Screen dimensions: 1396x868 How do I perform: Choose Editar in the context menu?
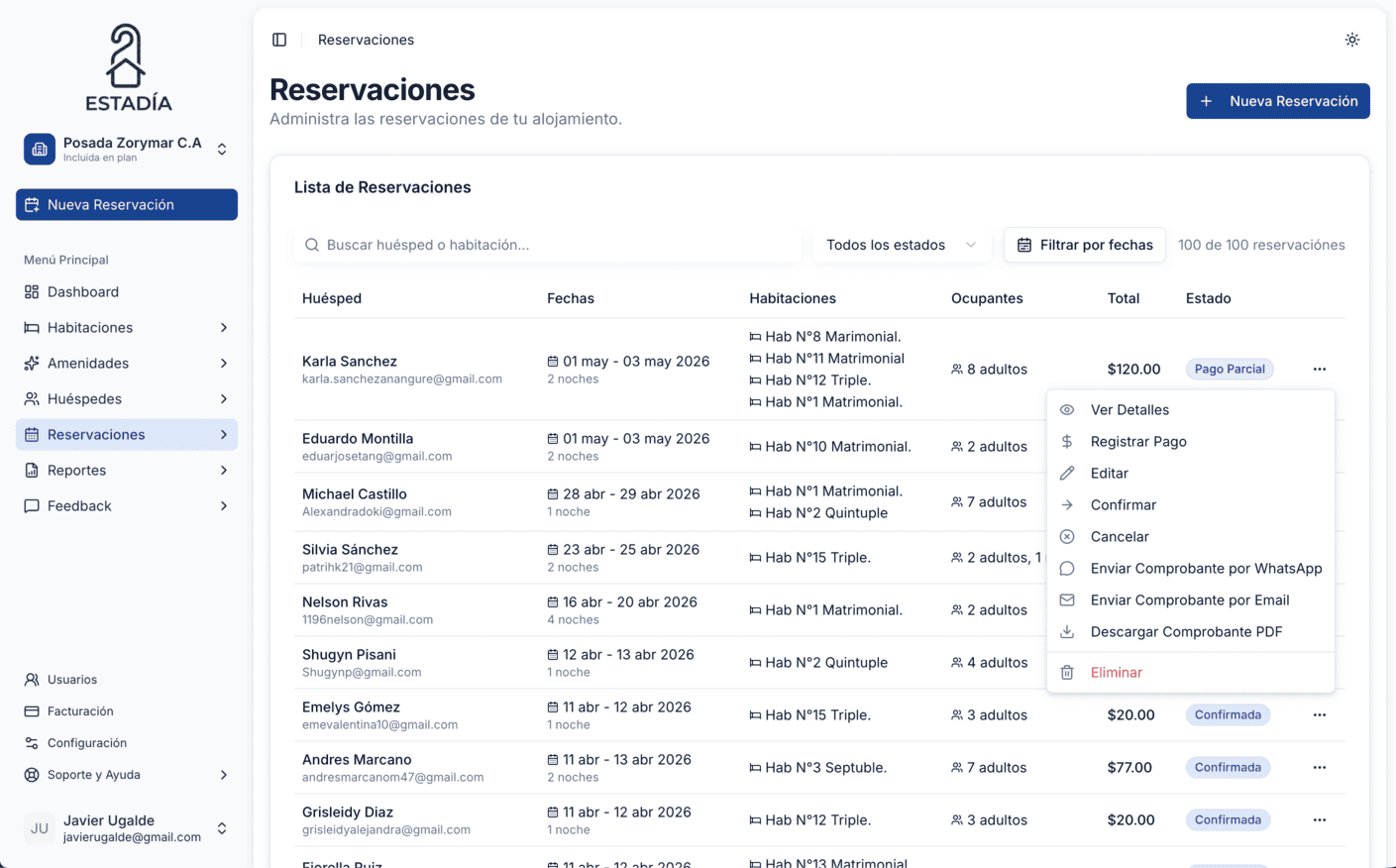pyautogui.click(x=1190, y=474)
